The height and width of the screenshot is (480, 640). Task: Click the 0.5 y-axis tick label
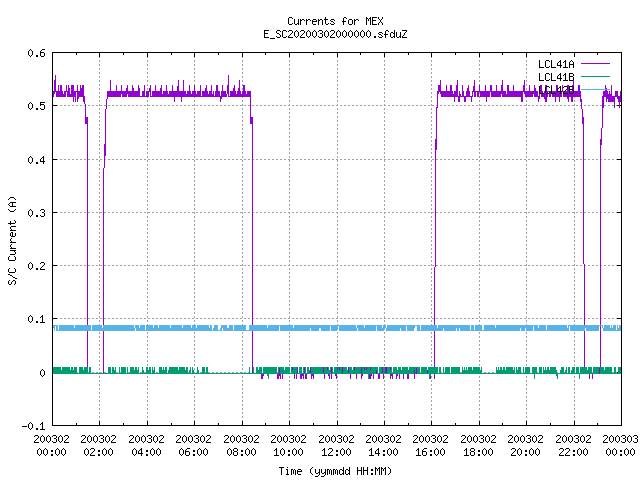36,107
